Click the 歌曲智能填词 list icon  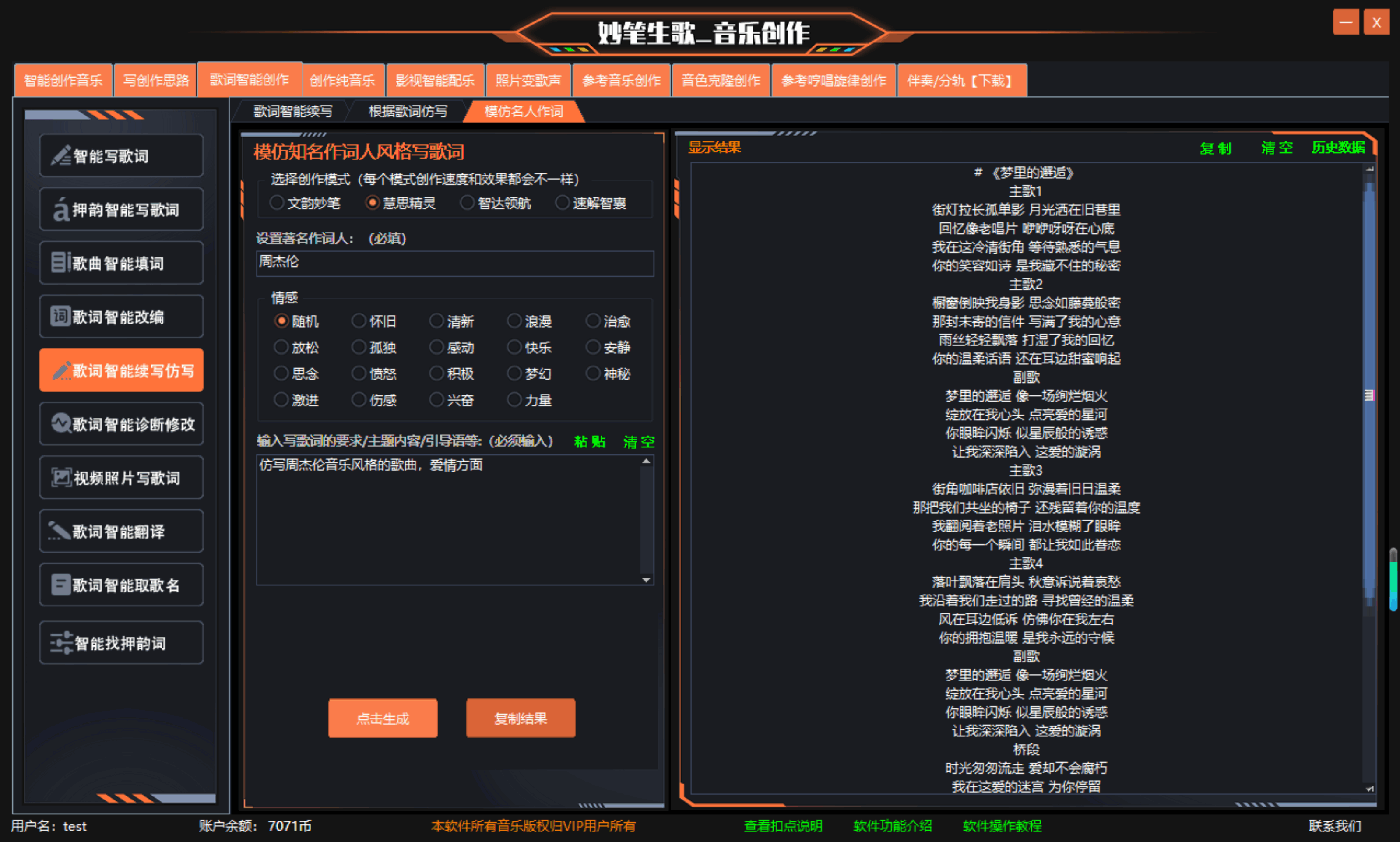click(x=60, y=263)
